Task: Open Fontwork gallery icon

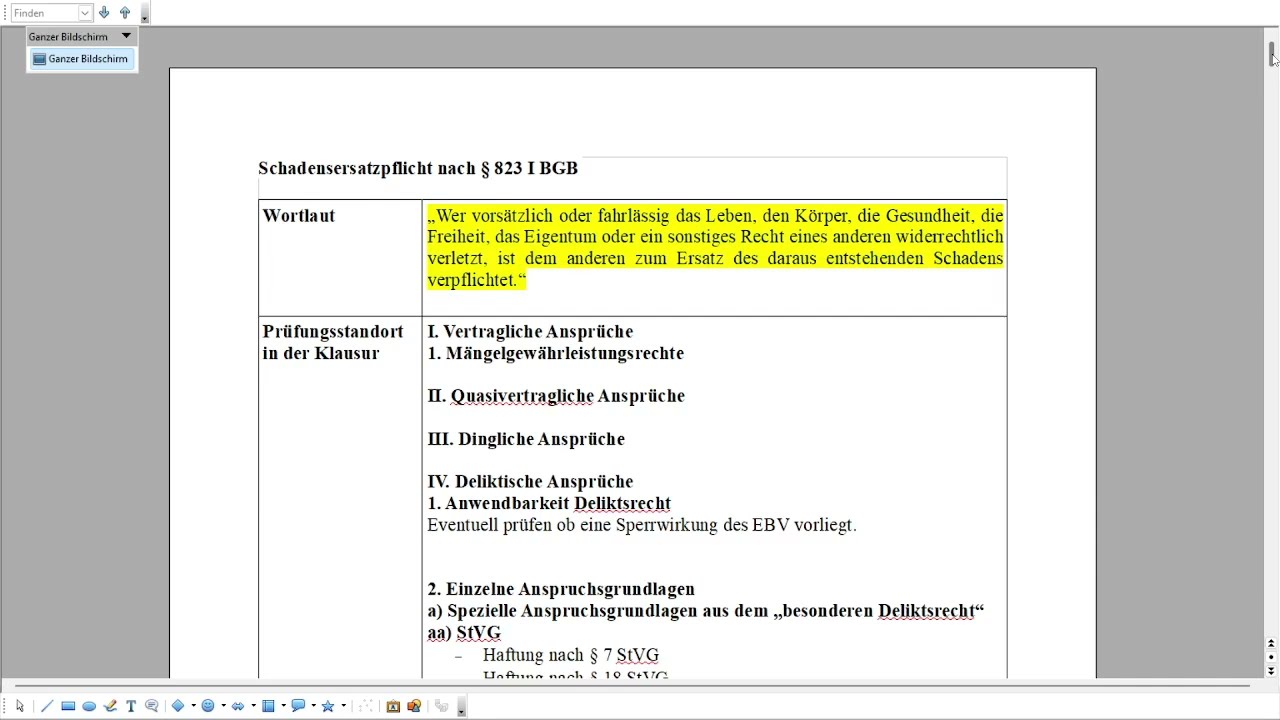Action: (393, 706)
